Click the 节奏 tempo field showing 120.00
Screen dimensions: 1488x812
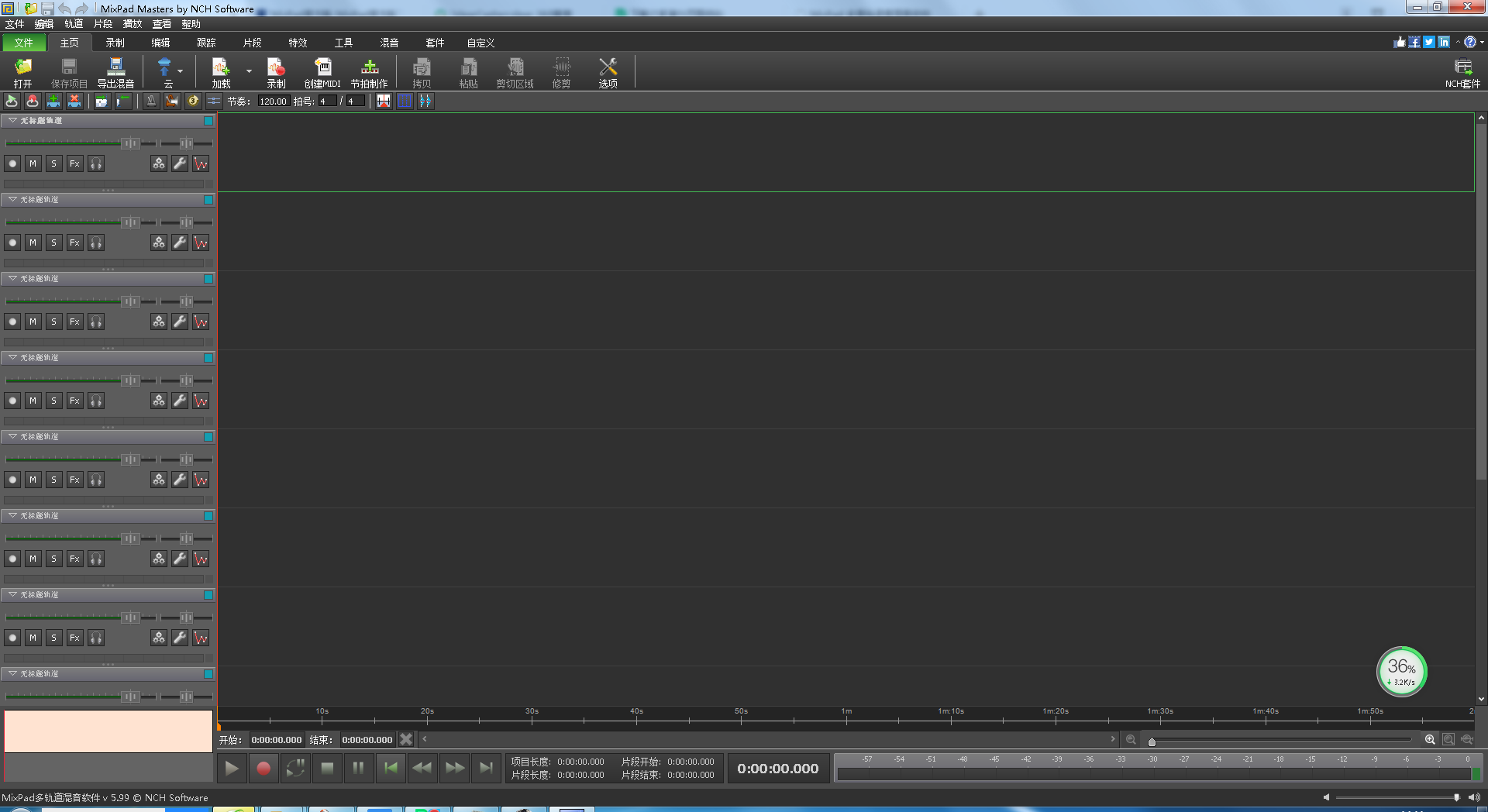pos(273,101)
